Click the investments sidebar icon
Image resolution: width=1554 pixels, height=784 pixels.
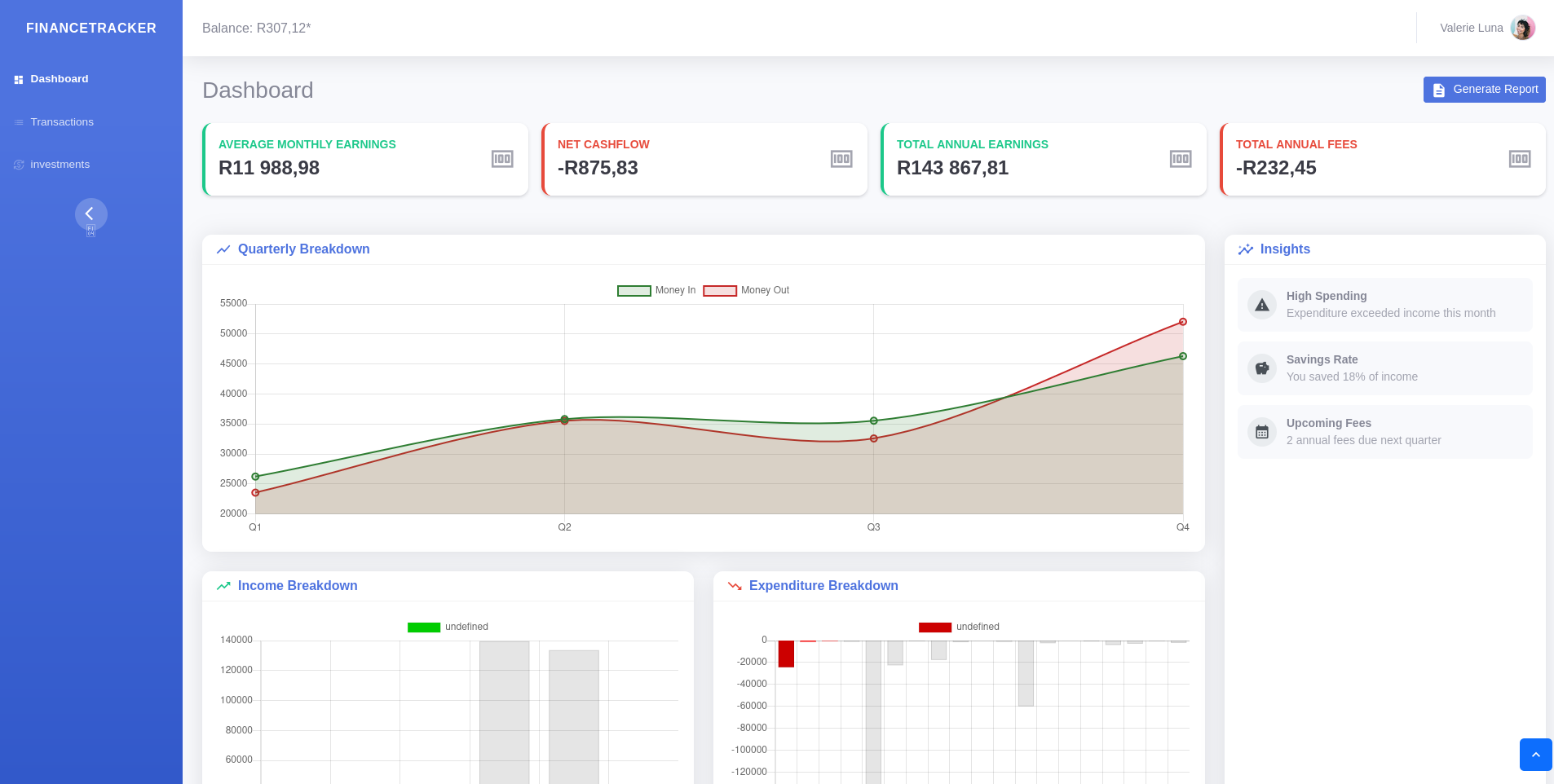coord(19,165)
